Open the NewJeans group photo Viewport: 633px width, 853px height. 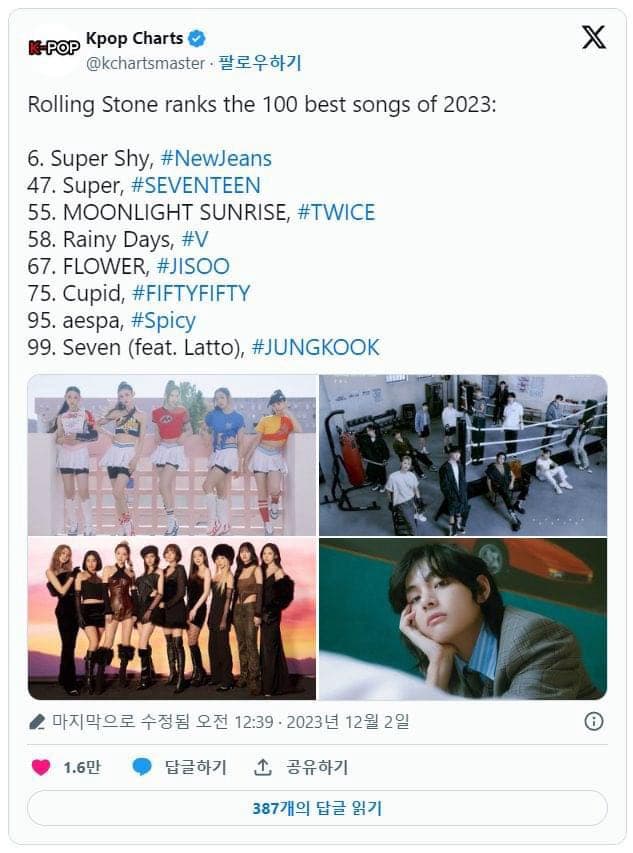[172, 455]
